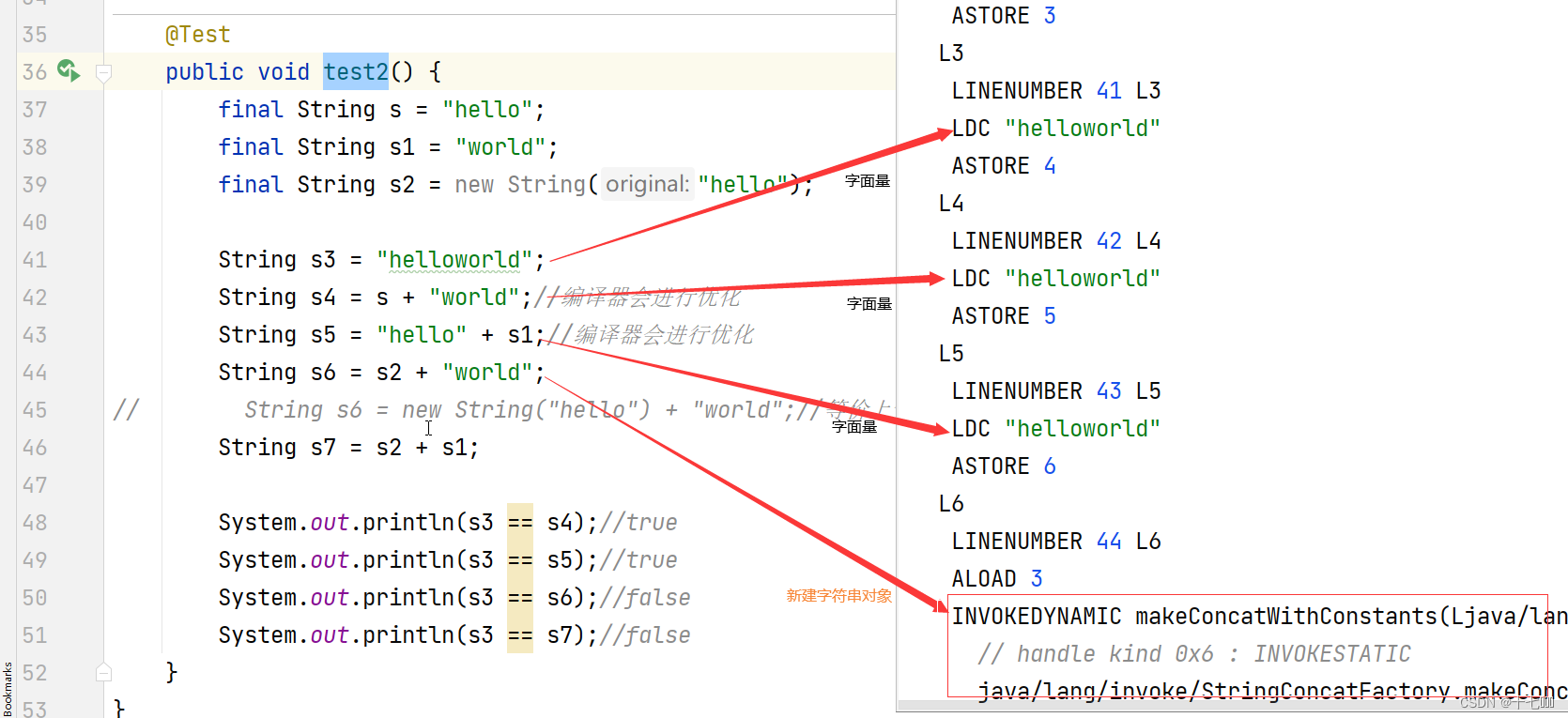
Task: Open the Bookmarks side tool window
Action: point(8,688)
